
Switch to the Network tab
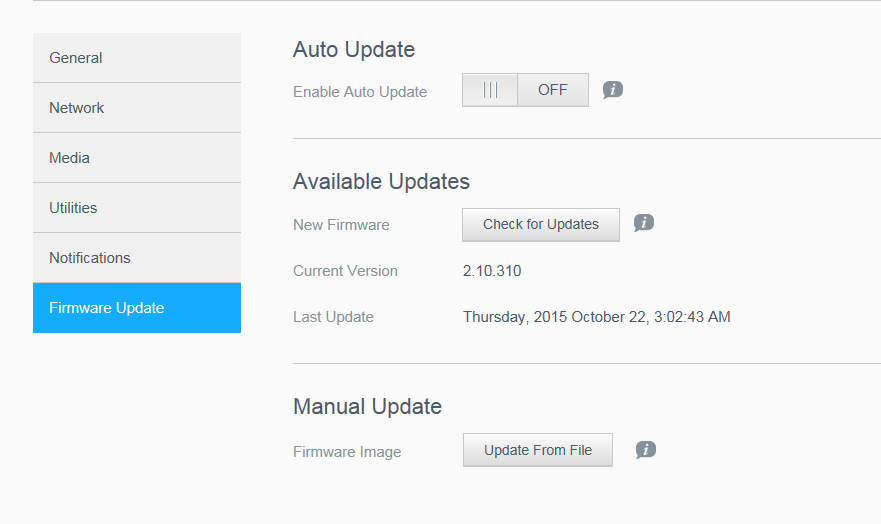pyautogui.click(x=137, y=108)
